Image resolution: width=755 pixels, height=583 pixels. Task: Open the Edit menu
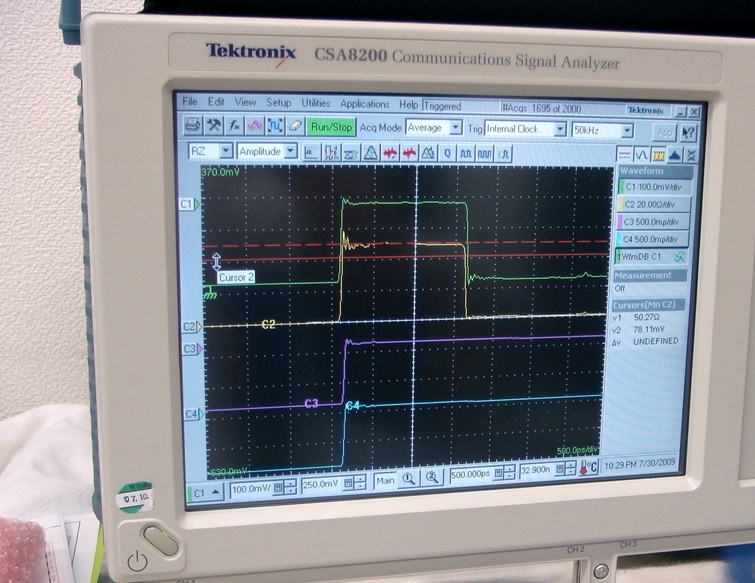pos(216,102)
